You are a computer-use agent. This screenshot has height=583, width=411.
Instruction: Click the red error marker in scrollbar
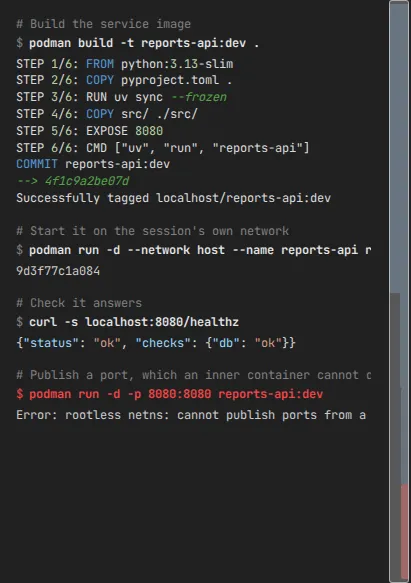pyautogui.click(x=404, y=531)
